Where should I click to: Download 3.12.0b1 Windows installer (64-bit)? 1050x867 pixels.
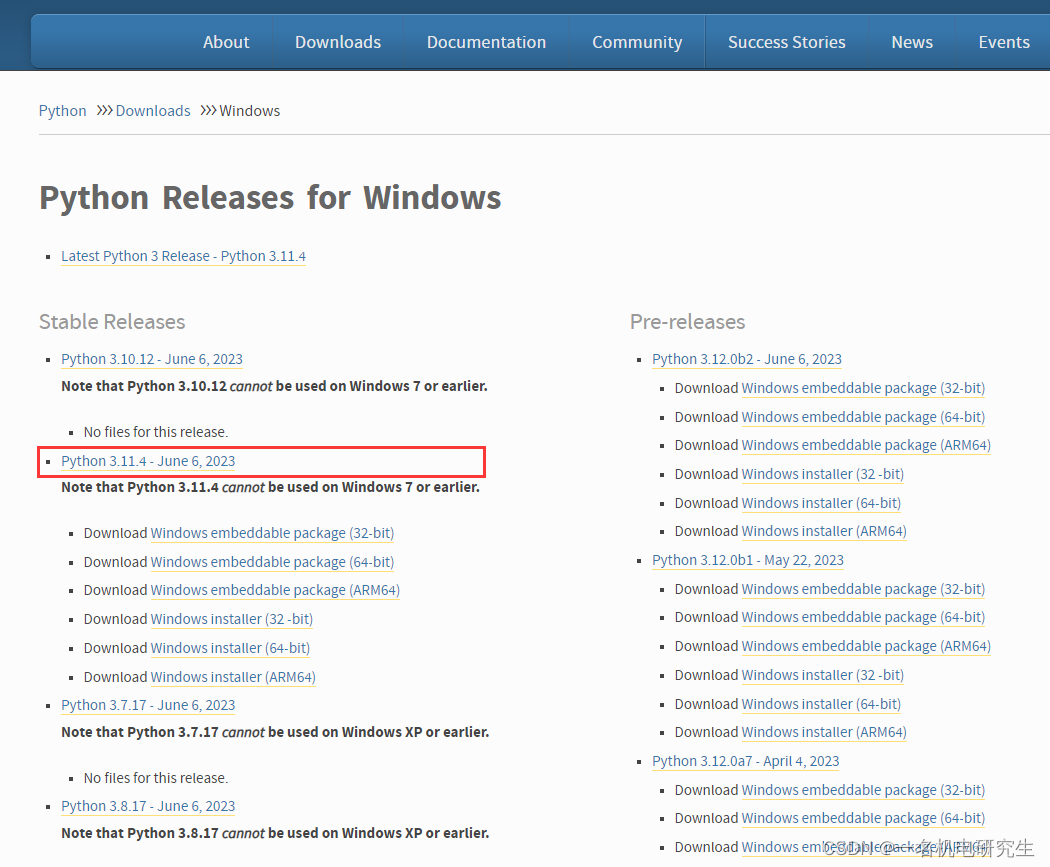pos(821,704)
